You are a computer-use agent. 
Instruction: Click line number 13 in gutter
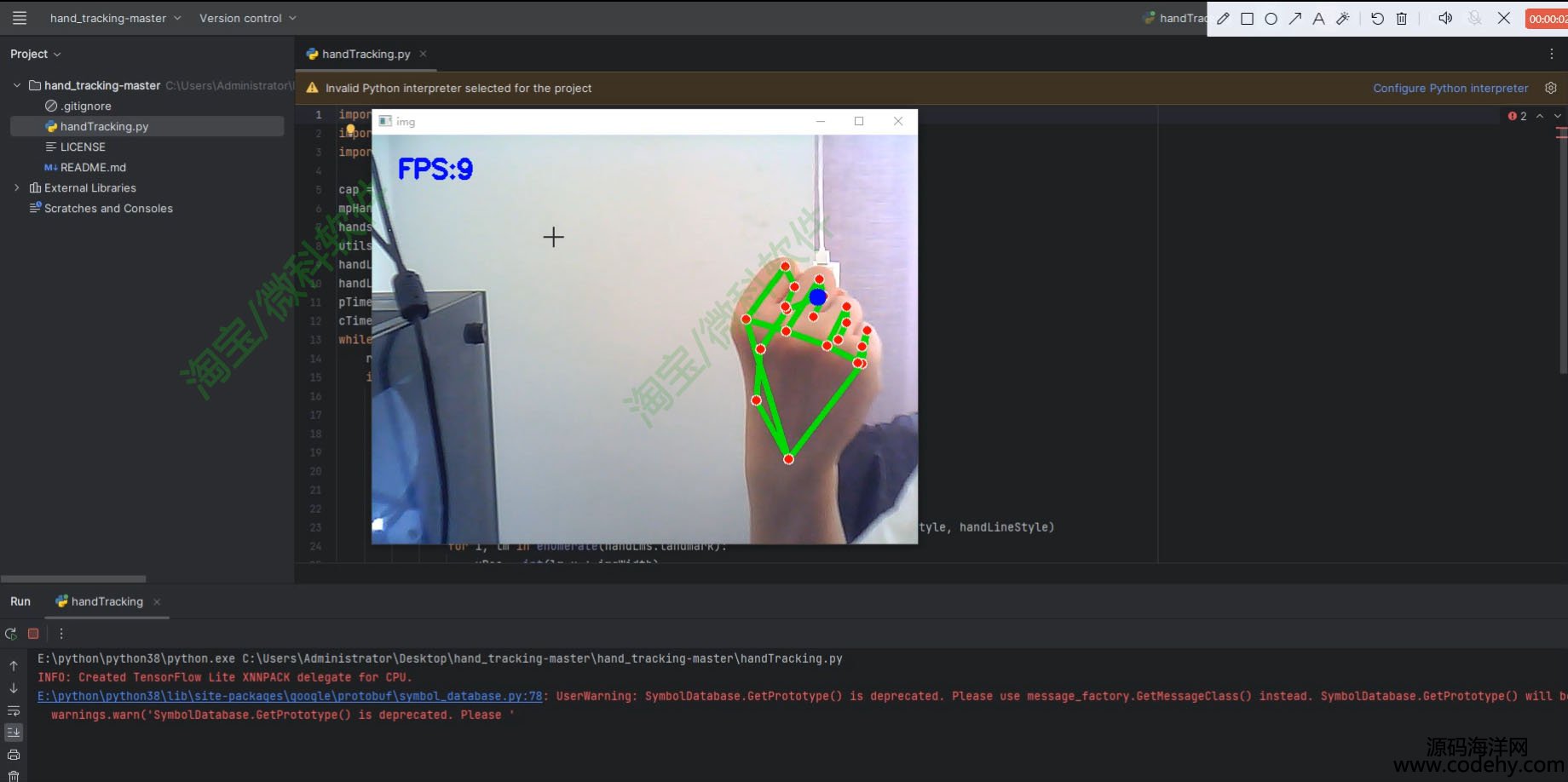tap(315, 340)
